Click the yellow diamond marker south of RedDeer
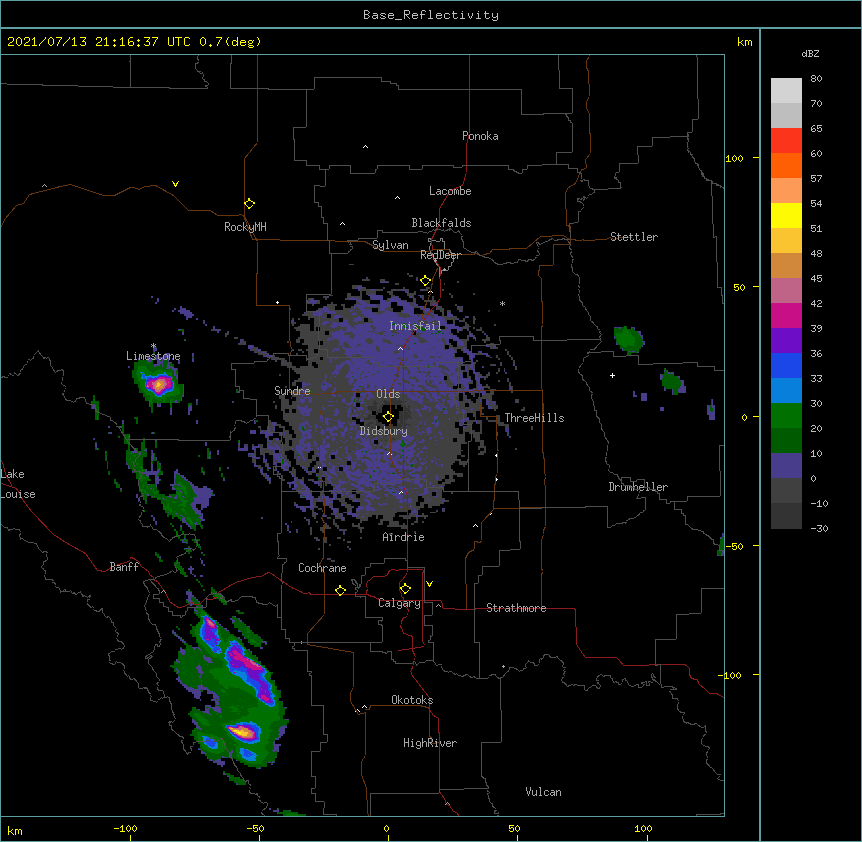862x842 pixels. 426,281
